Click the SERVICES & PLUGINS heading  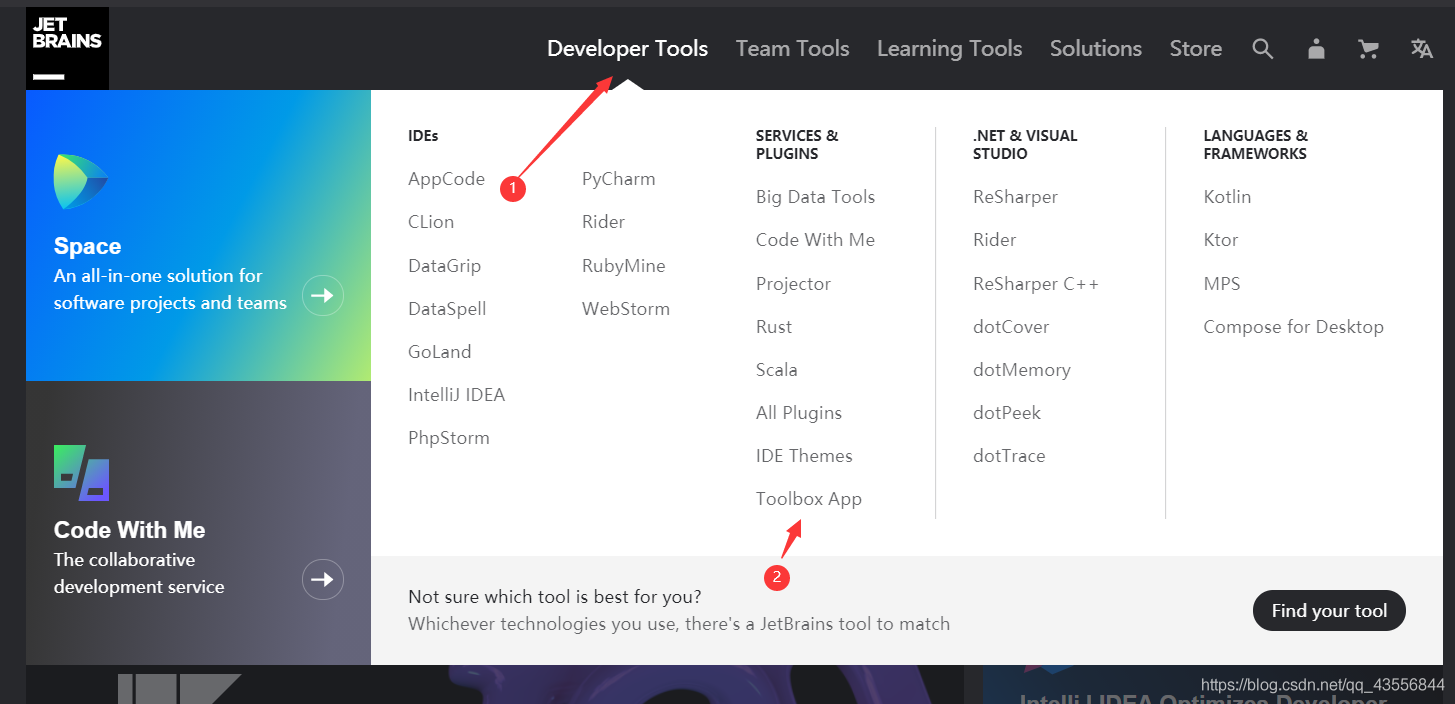(797, 145)
